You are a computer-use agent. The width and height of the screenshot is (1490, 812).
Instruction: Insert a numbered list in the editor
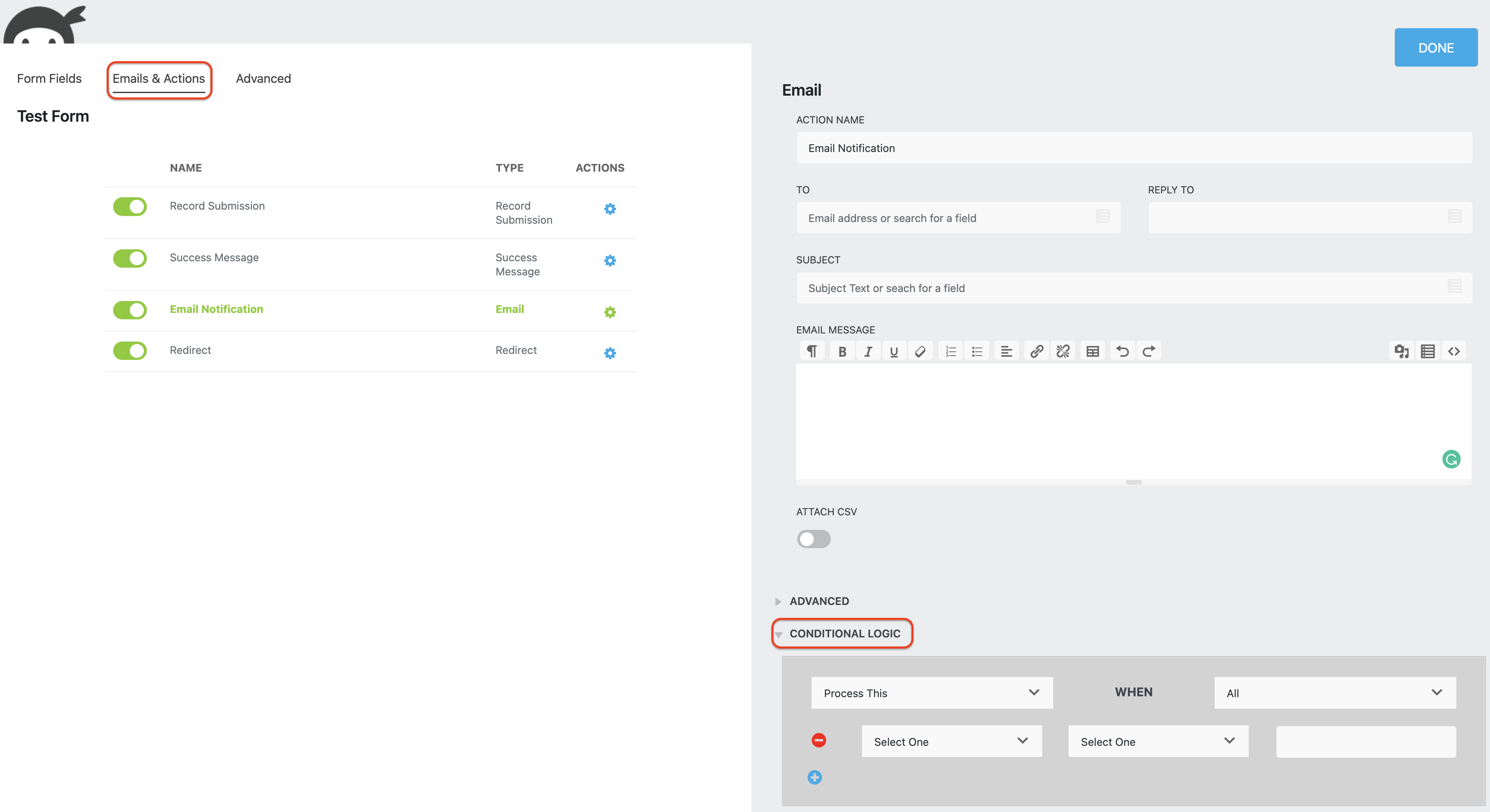950,351
